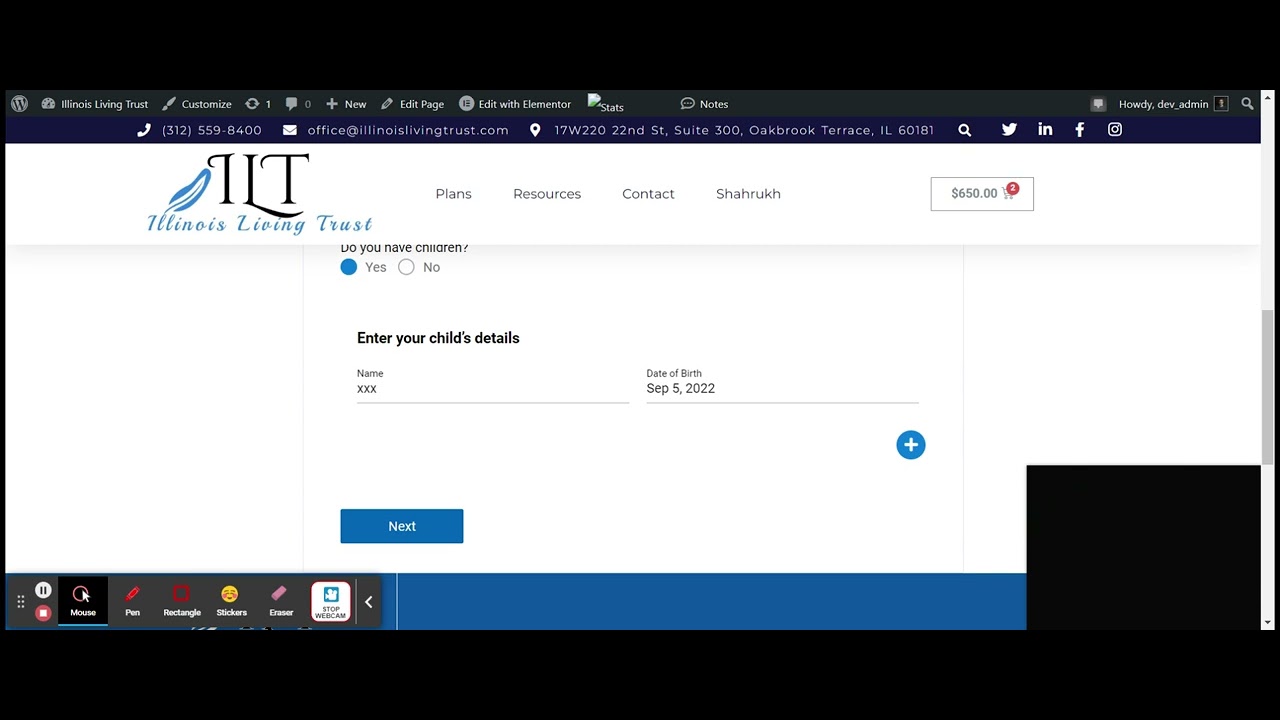The width and height of the screenshot is (1280, 720).
Task: Visit the Twitter profile icon
Action: click(x=1009, y=130)
